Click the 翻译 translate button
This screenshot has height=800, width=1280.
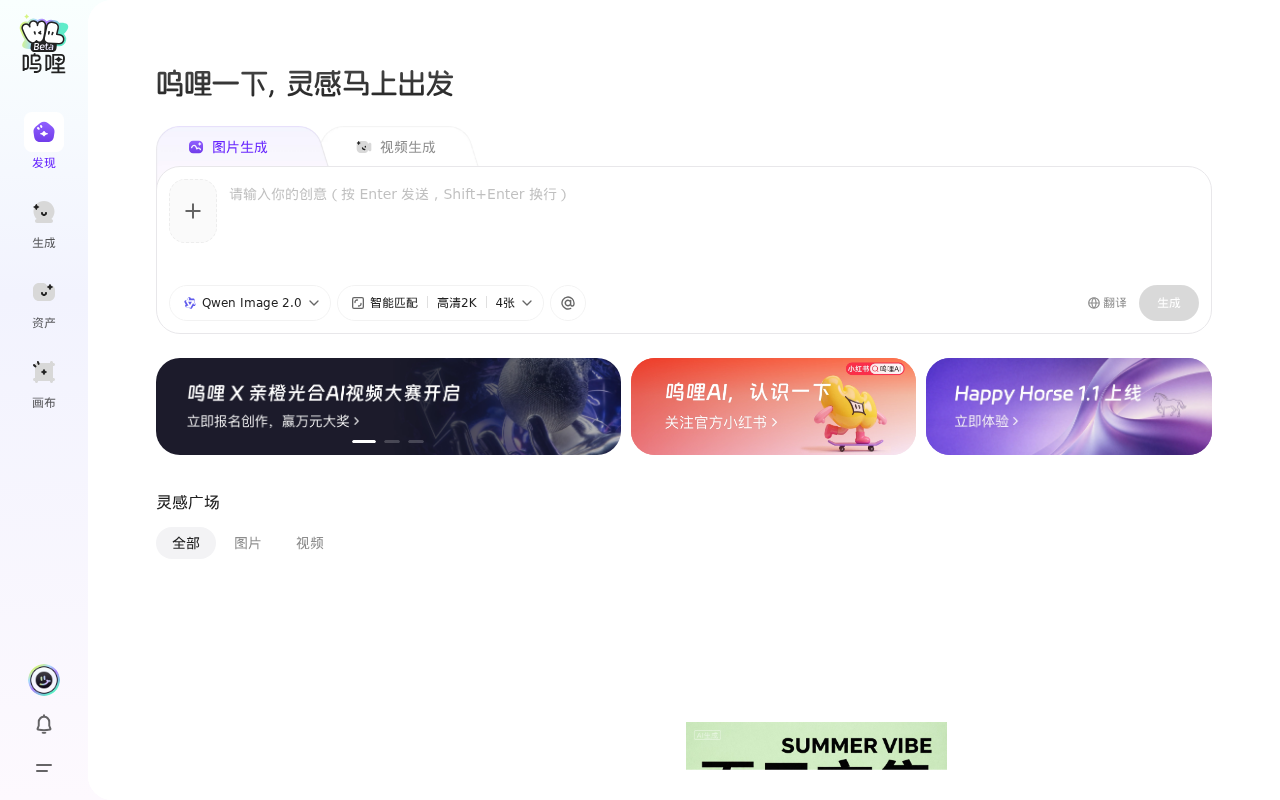[x=1107, y=303]
